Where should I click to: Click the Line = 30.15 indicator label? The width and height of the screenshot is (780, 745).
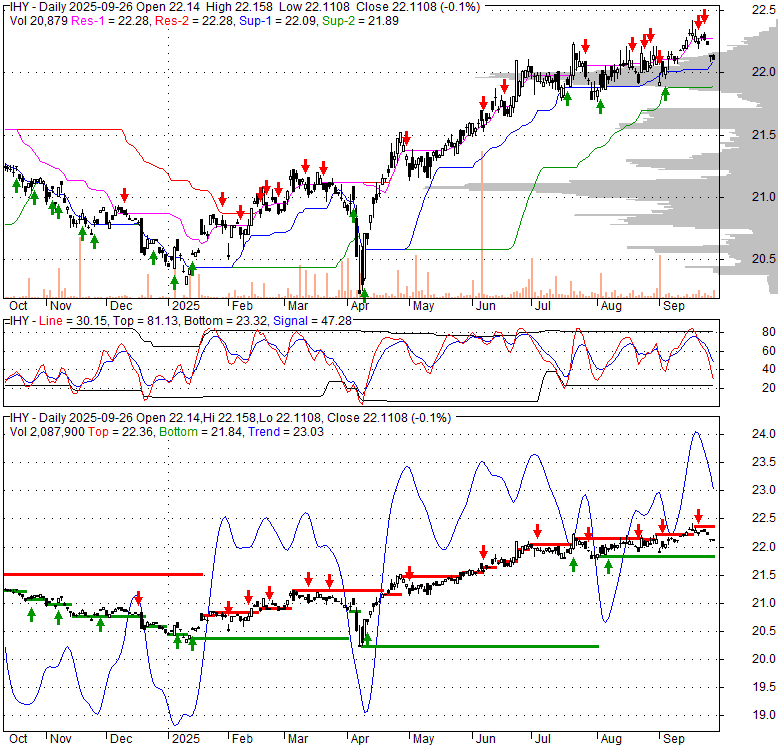click(73, 321)
